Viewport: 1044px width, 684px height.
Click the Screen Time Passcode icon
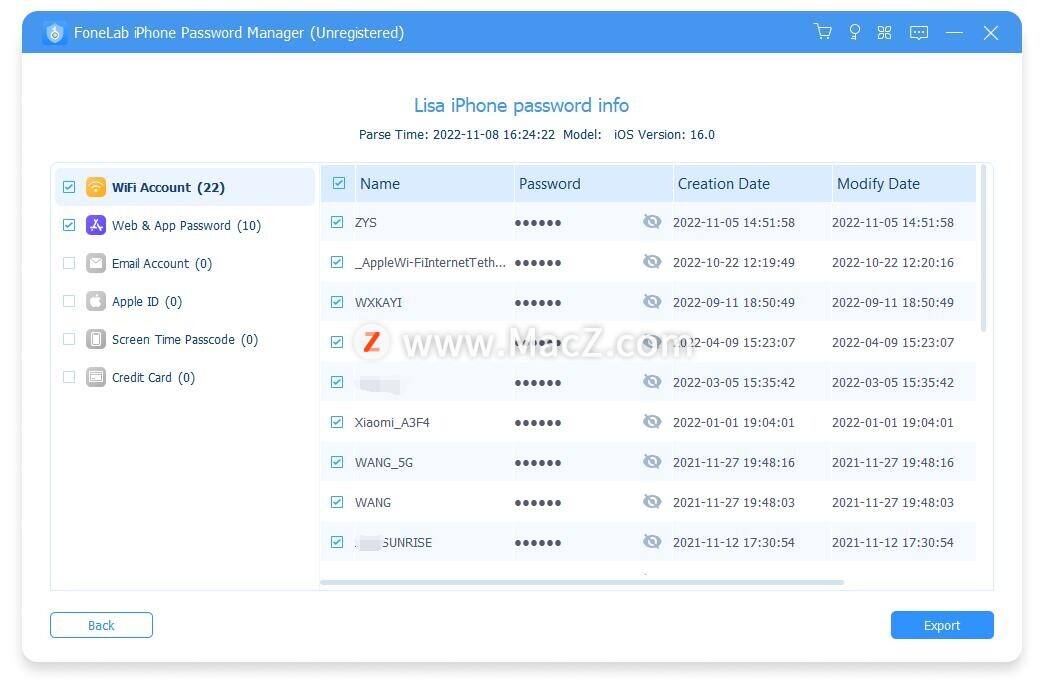[96, 339]
